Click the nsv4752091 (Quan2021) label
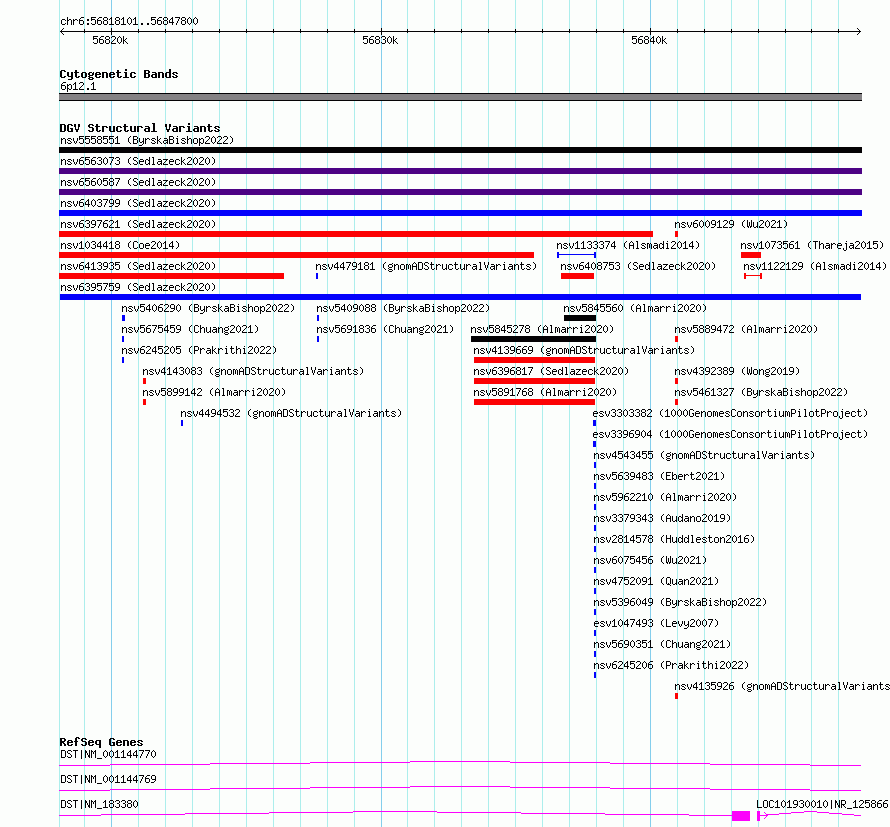Image resolution: width=890 pixels, height=827 pixels. (x=656, y=581)
